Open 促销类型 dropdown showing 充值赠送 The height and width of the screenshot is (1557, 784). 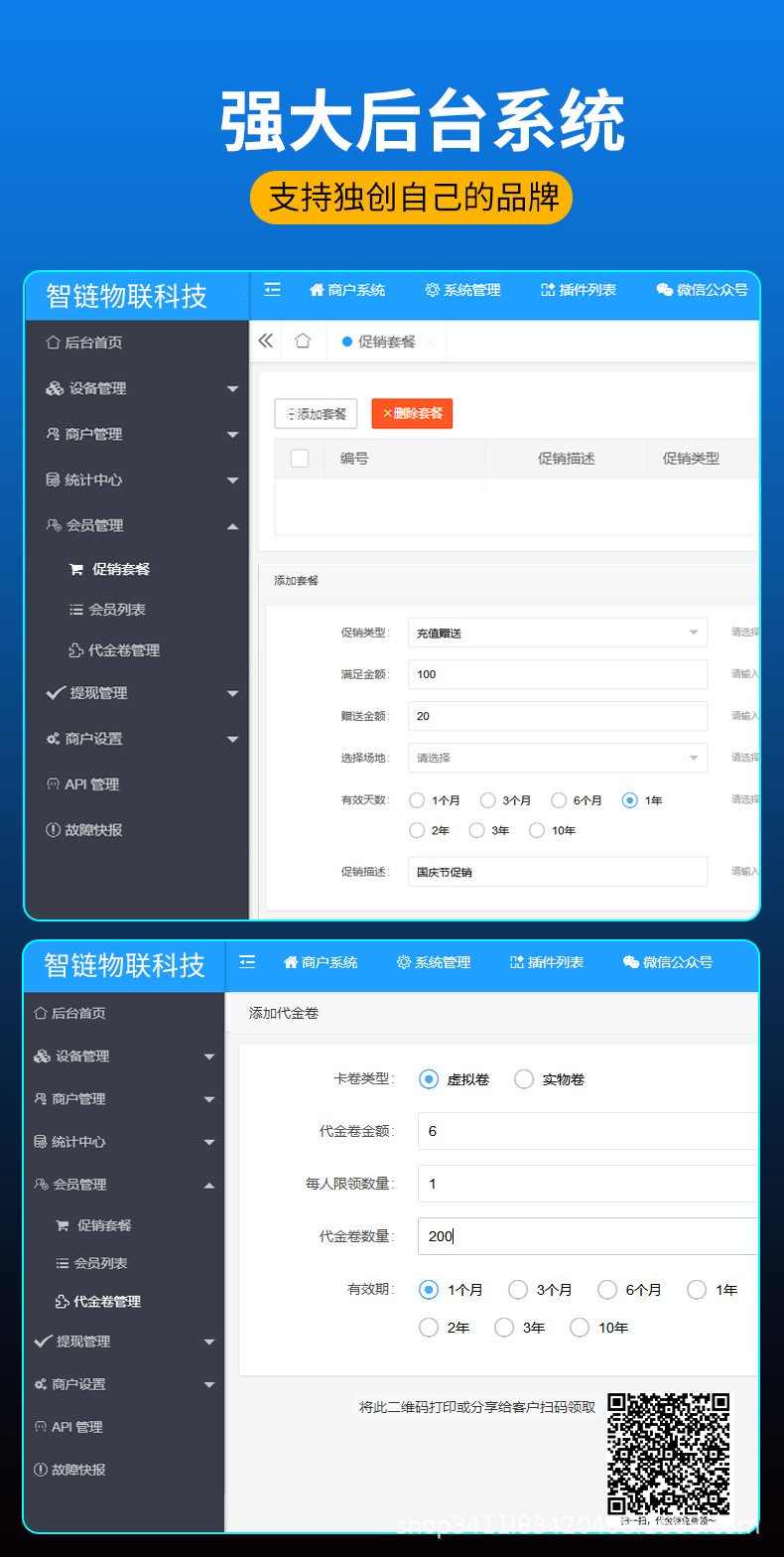tap(558, 633)
